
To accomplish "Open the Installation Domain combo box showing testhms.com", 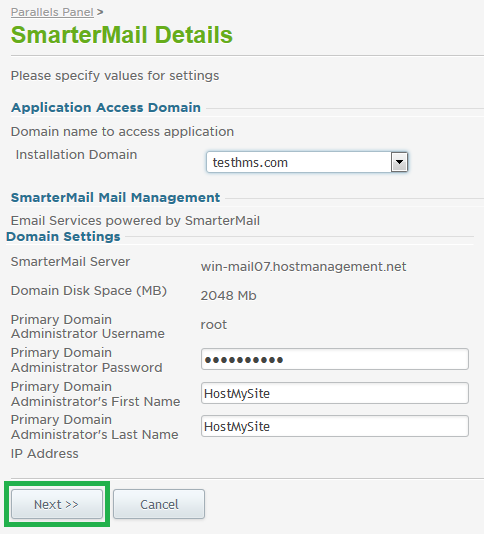I will tap(307, 162).
